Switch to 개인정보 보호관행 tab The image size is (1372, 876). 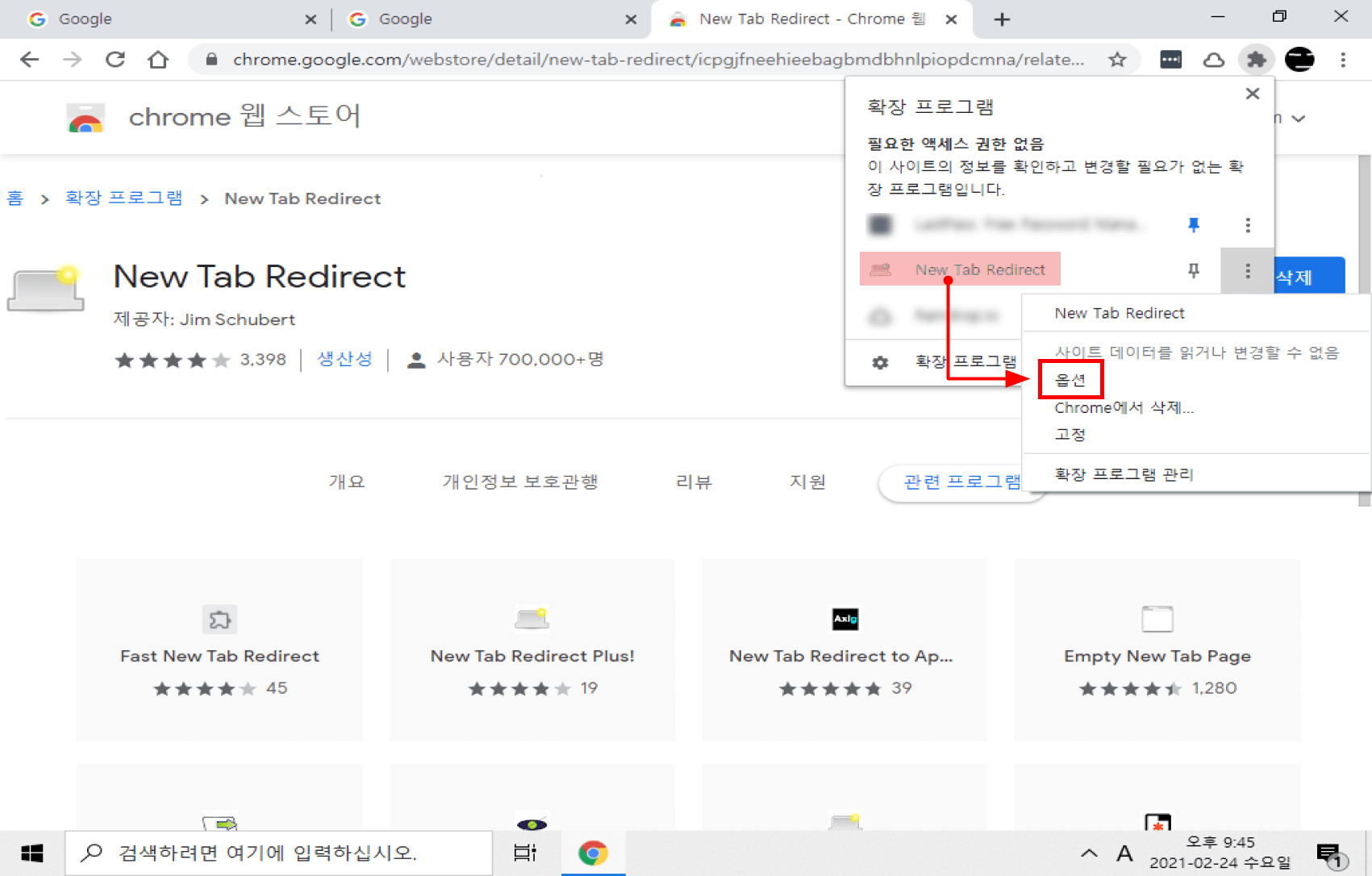520,482
